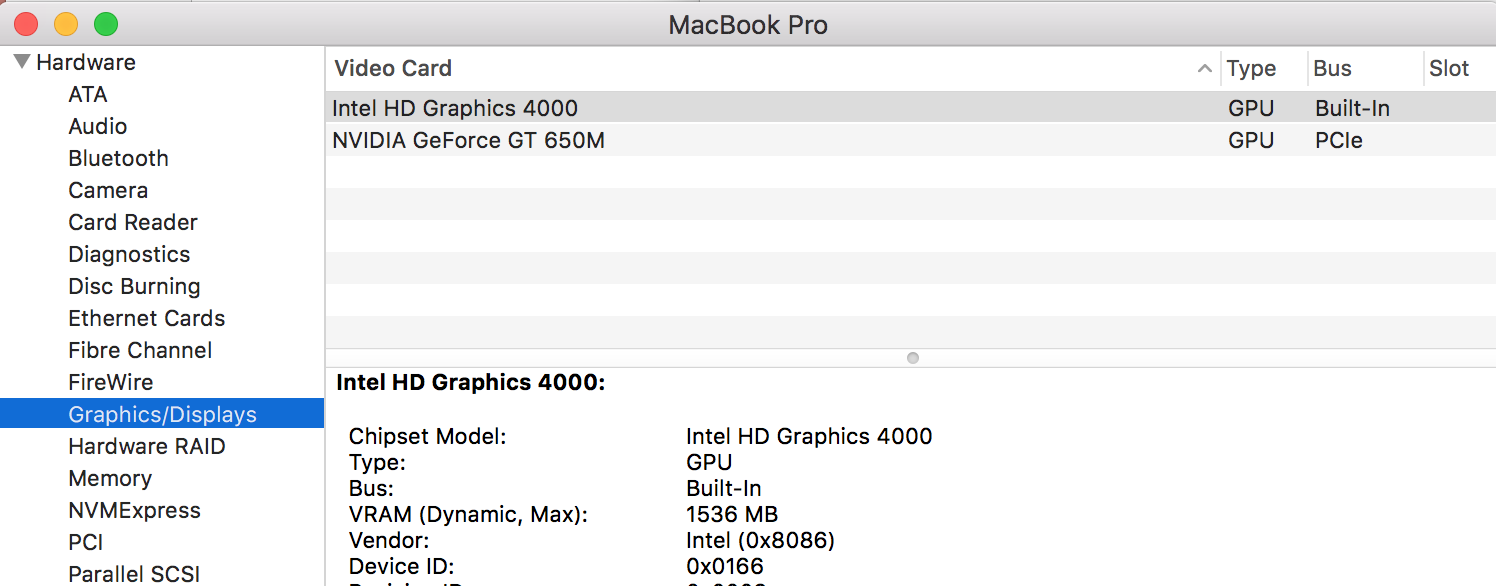Image resolution: width=1496 pixels, height=586 pixels.
Task: Minimize the window with yellow button
Action: click(x=66, y=24)
